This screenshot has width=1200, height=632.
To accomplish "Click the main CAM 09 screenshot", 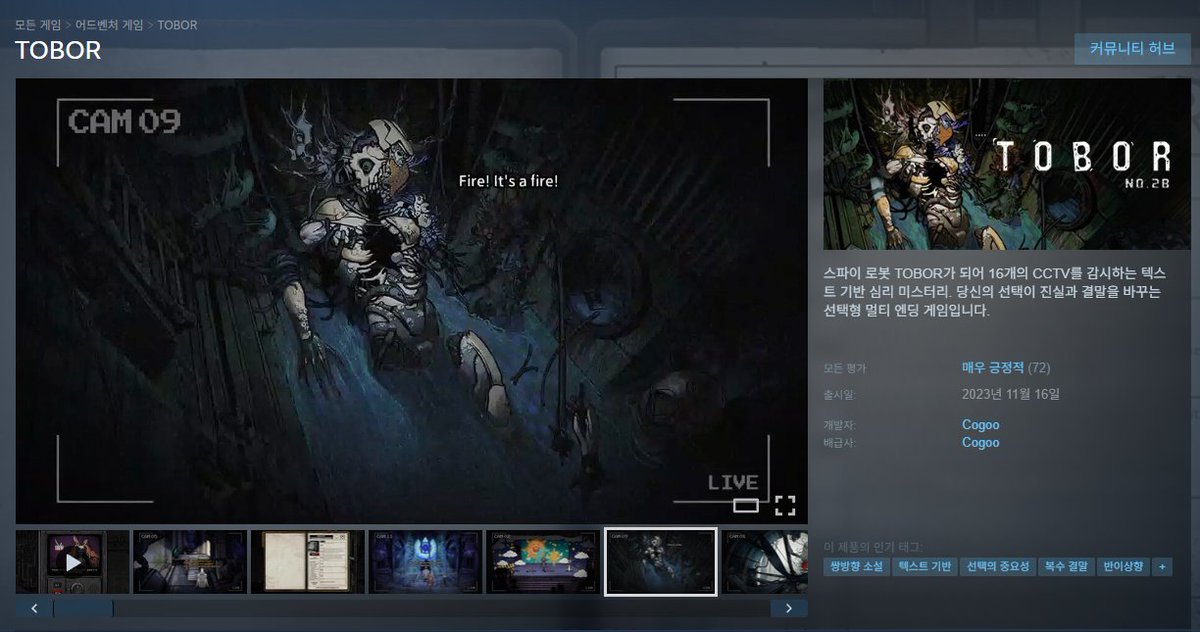I will [x=411, y=300].
